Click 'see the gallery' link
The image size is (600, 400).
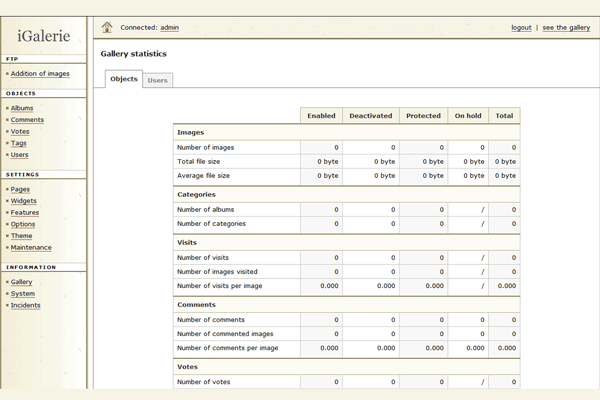tap(566, 28)
